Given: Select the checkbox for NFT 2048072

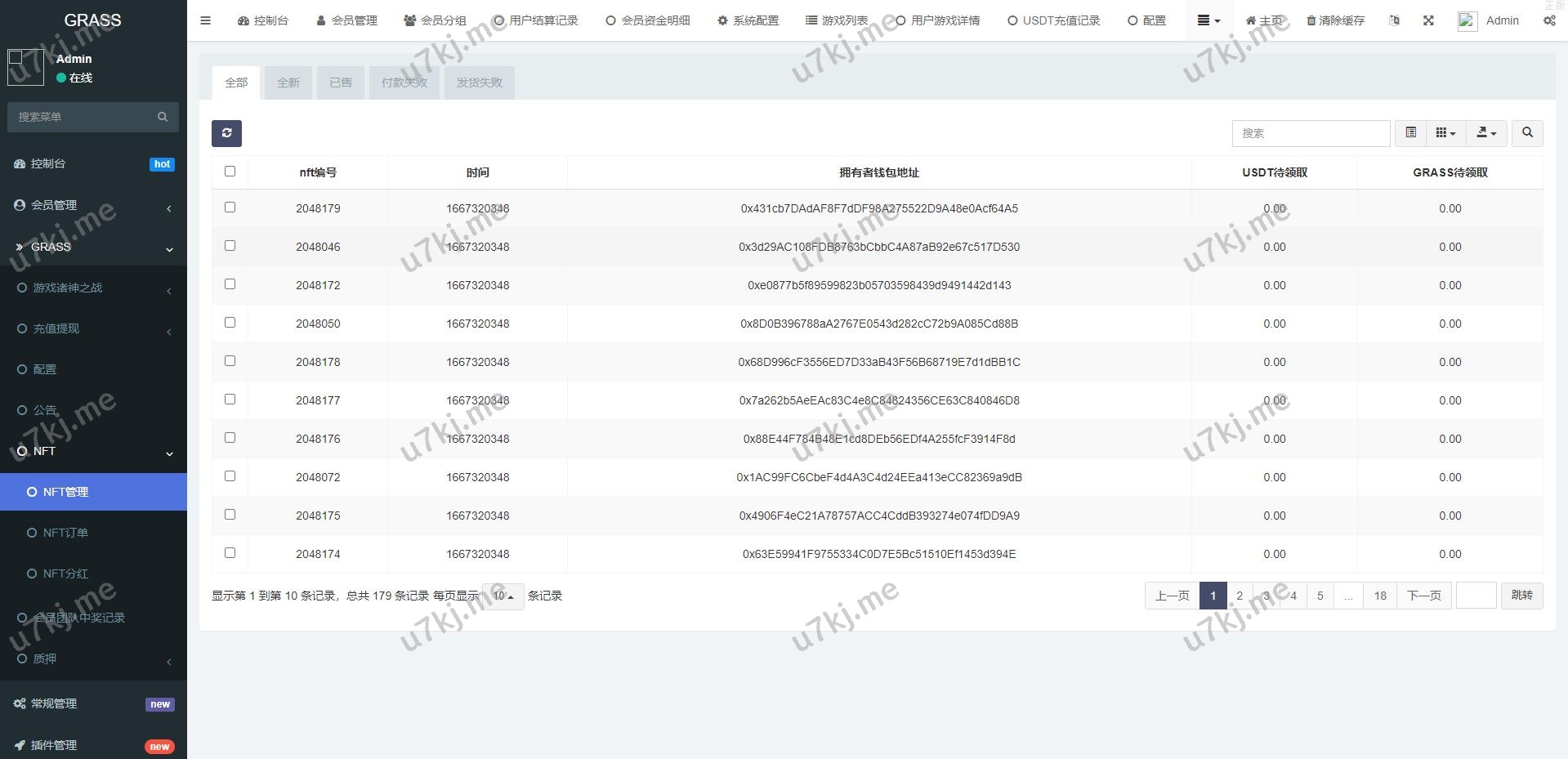Looking at the screenshot, I should tap(230, 476).
